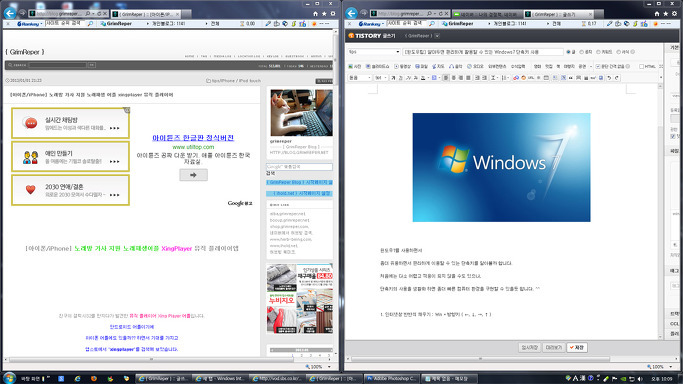
Task: Expand the GrimReper blog selector in Tistory header
Action: coord(437,36)
